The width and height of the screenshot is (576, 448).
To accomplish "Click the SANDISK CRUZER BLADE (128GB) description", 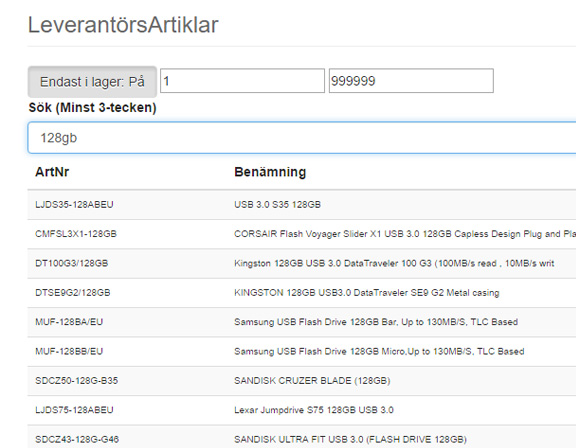I will point(312,381).
